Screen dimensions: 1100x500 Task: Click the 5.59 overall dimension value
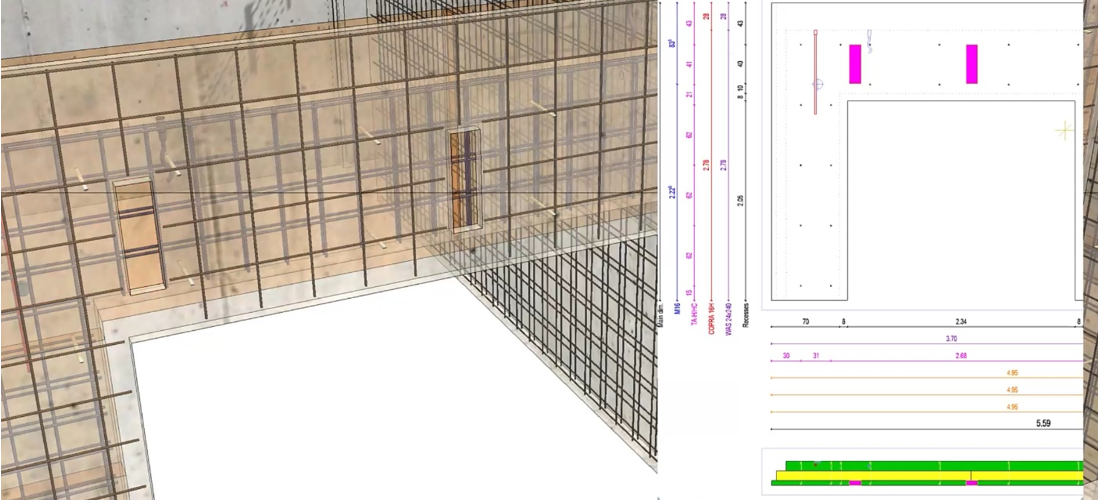[x=1042, y=423]
